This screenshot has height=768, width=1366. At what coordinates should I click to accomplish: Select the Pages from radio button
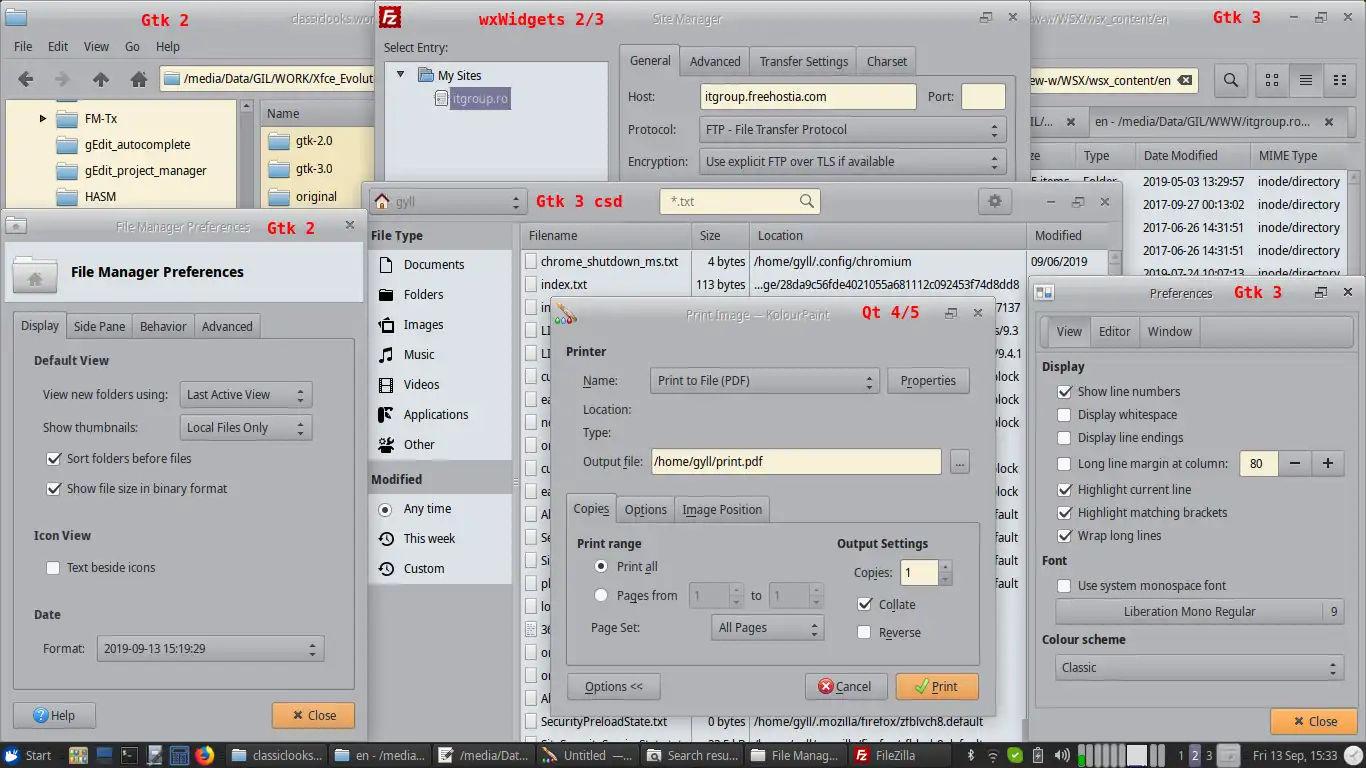click(601, 596)
